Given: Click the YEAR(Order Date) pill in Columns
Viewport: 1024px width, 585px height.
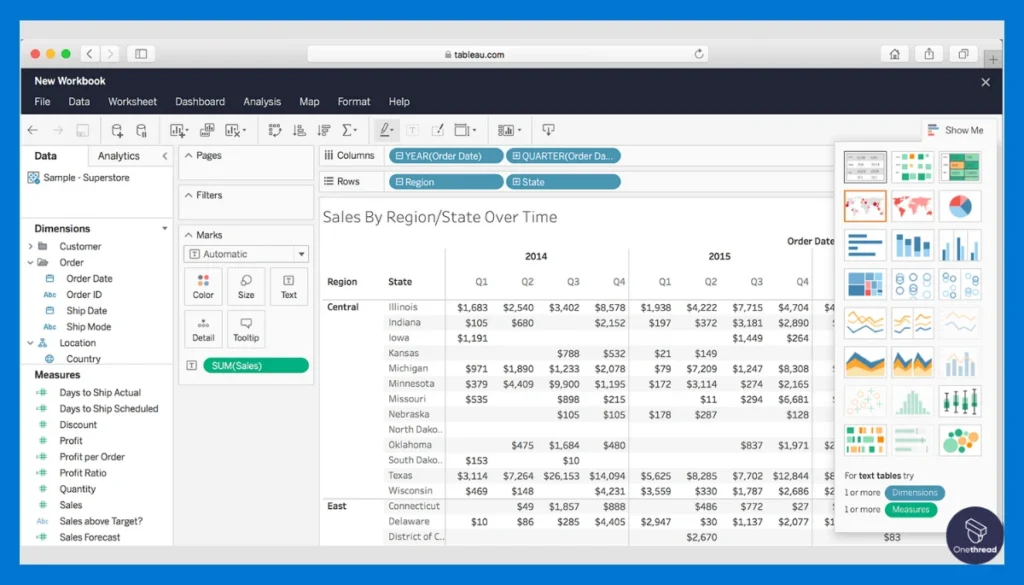Looking at the screenshot, I should [x=446, y=156].
